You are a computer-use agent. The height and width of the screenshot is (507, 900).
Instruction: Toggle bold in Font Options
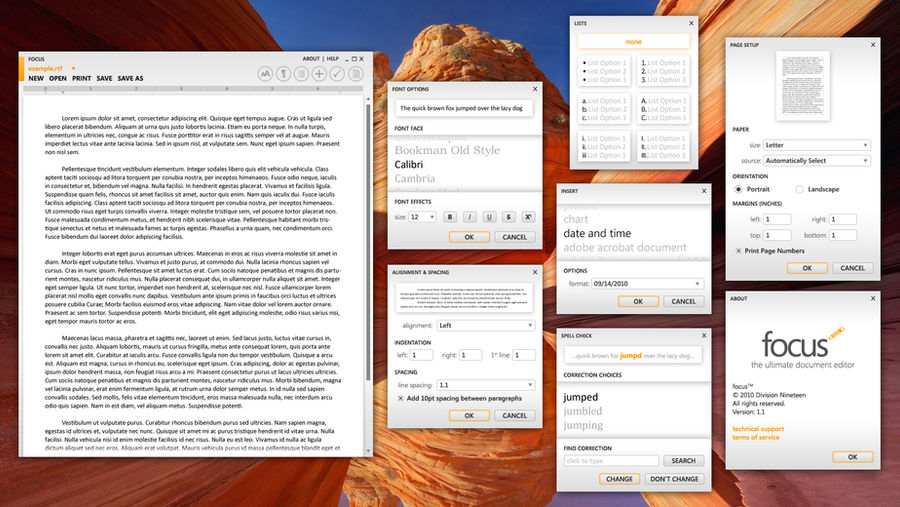[450, 217]
